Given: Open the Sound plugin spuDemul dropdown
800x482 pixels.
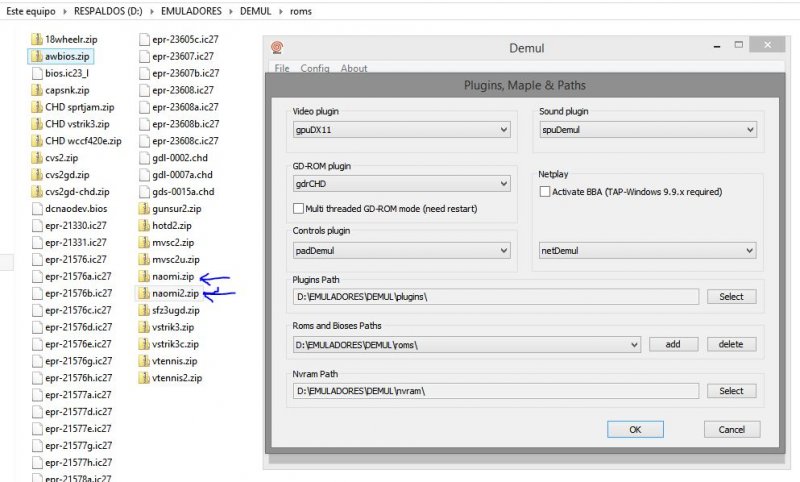Looking at the screenshot, I should click(x=648, y=130).
